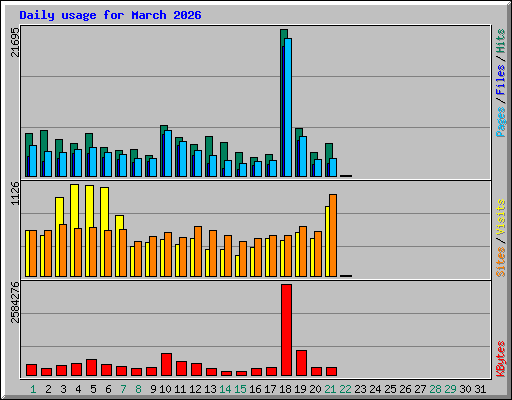
Task: Select the red KBytes bar for day 5
Action: pos(91,367)
